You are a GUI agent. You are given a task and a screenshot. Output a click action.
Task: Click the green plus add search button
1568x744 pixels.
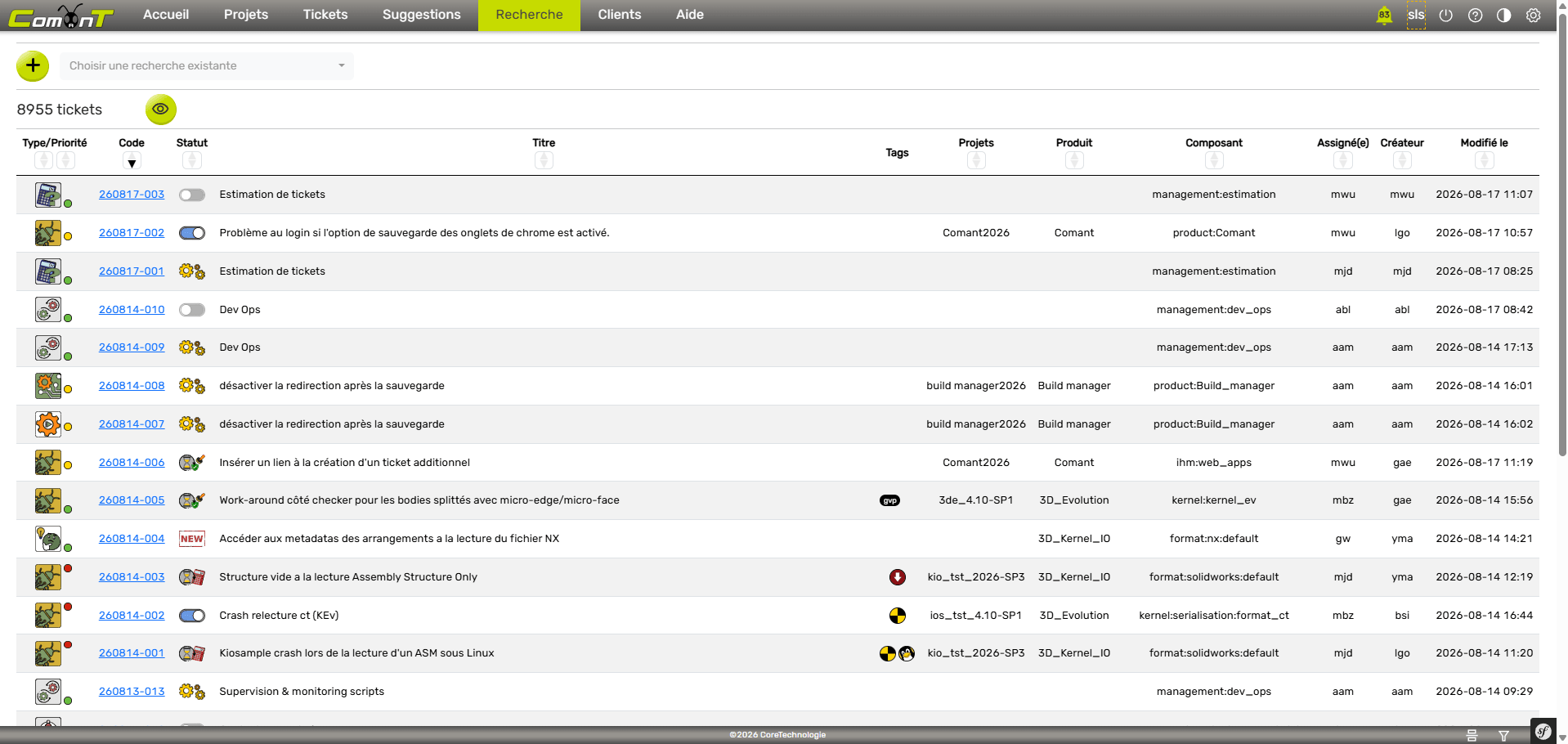33,65
